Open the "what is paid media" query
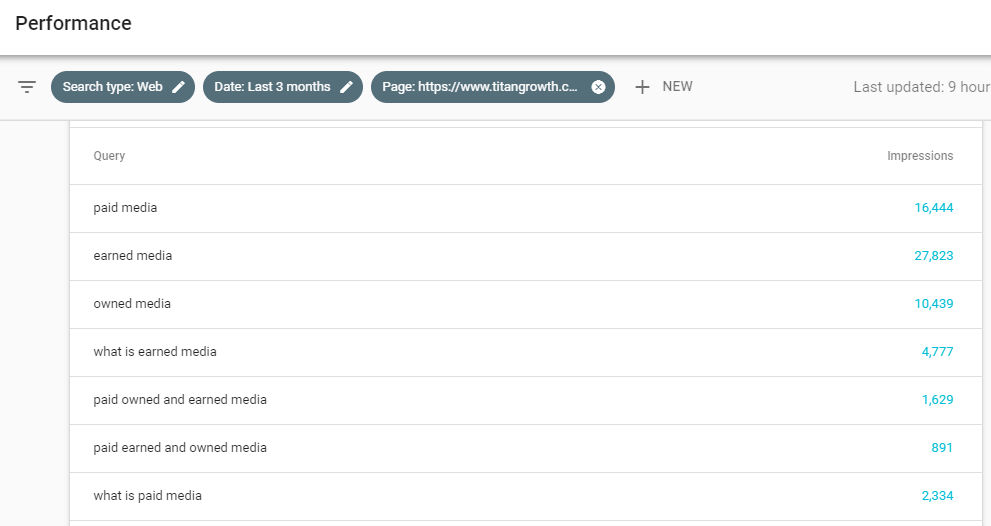Screen dimensions: 991x526 pos(148,496)
